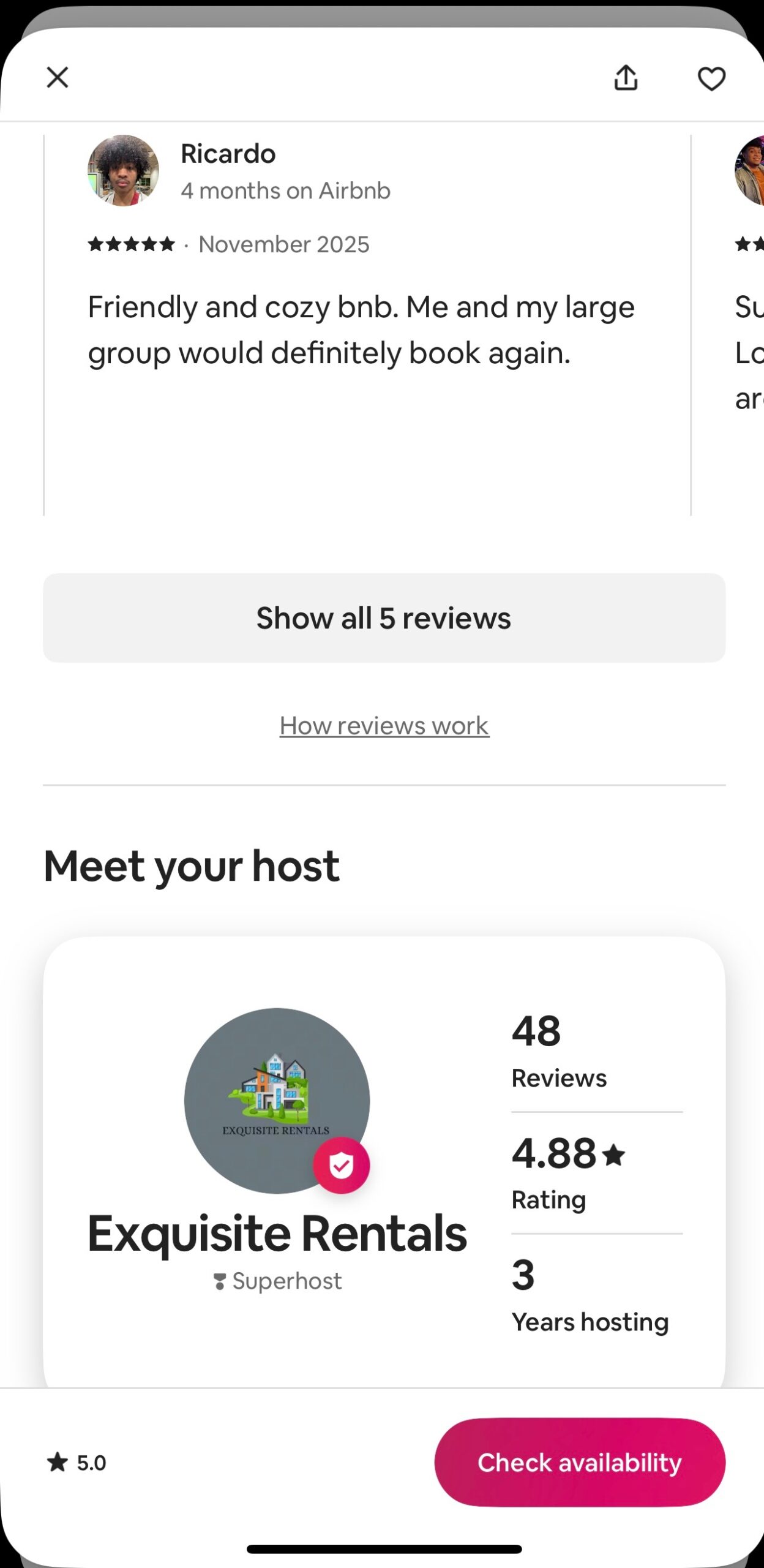Tap the verified shield badge on host
The image size is (764, 1568).
(x=341, y=1166)
